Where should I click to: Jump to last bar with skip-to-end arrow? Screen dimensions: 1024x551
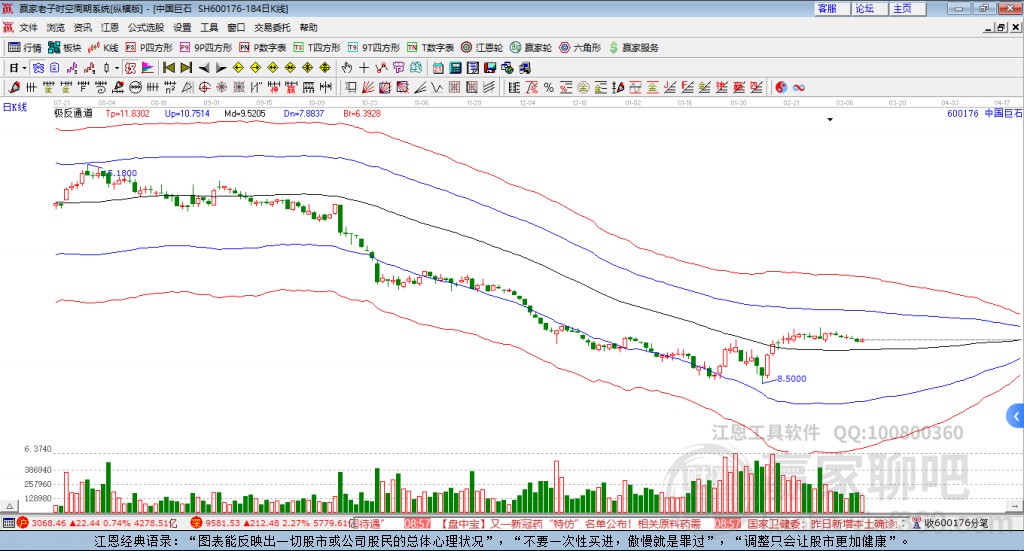[x=186, y=68]
